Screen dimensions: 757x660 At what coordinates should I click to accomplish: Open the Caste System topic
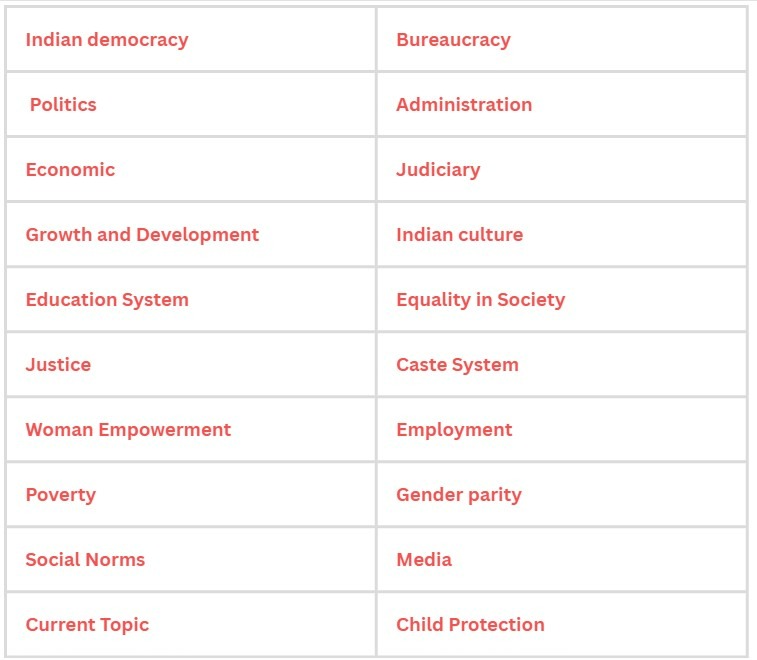(x=457, y=365)
